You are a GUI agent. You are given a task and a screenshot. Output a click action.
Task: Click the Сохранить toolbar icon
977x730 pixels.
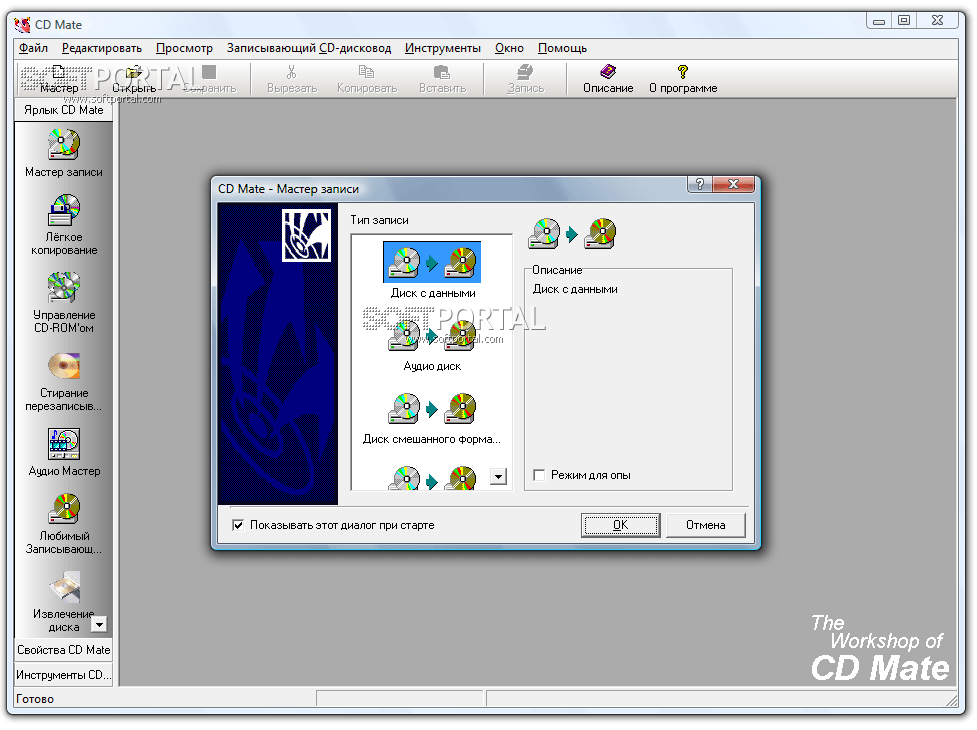pos(209,73)
